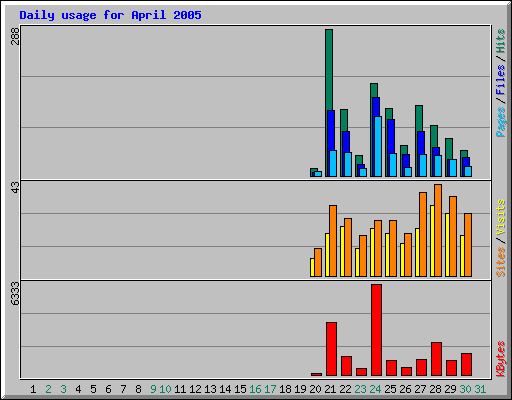
Task: Click green day label 30 on the x-axis
Action: [x=465, y=389]
